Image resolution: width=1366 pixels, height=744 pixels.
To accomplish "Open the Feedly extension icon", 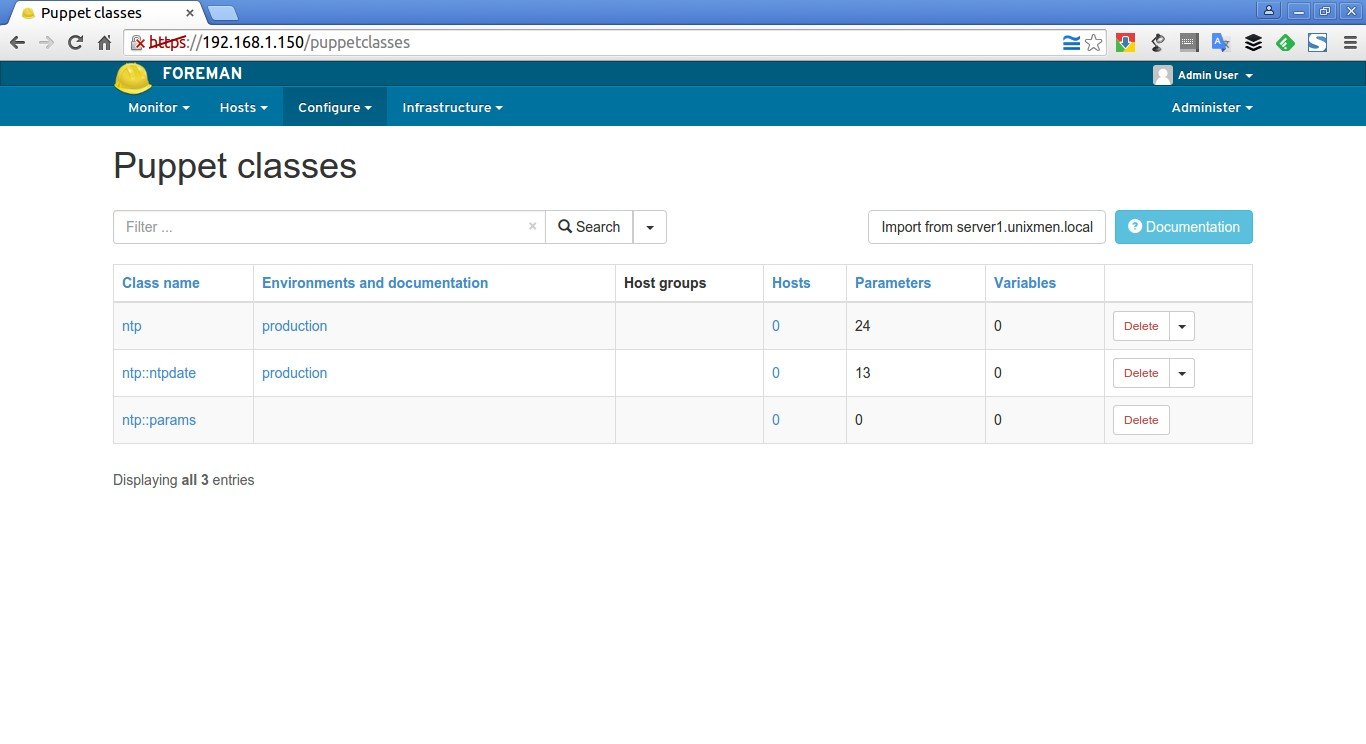I will [x=1285, y=43].
